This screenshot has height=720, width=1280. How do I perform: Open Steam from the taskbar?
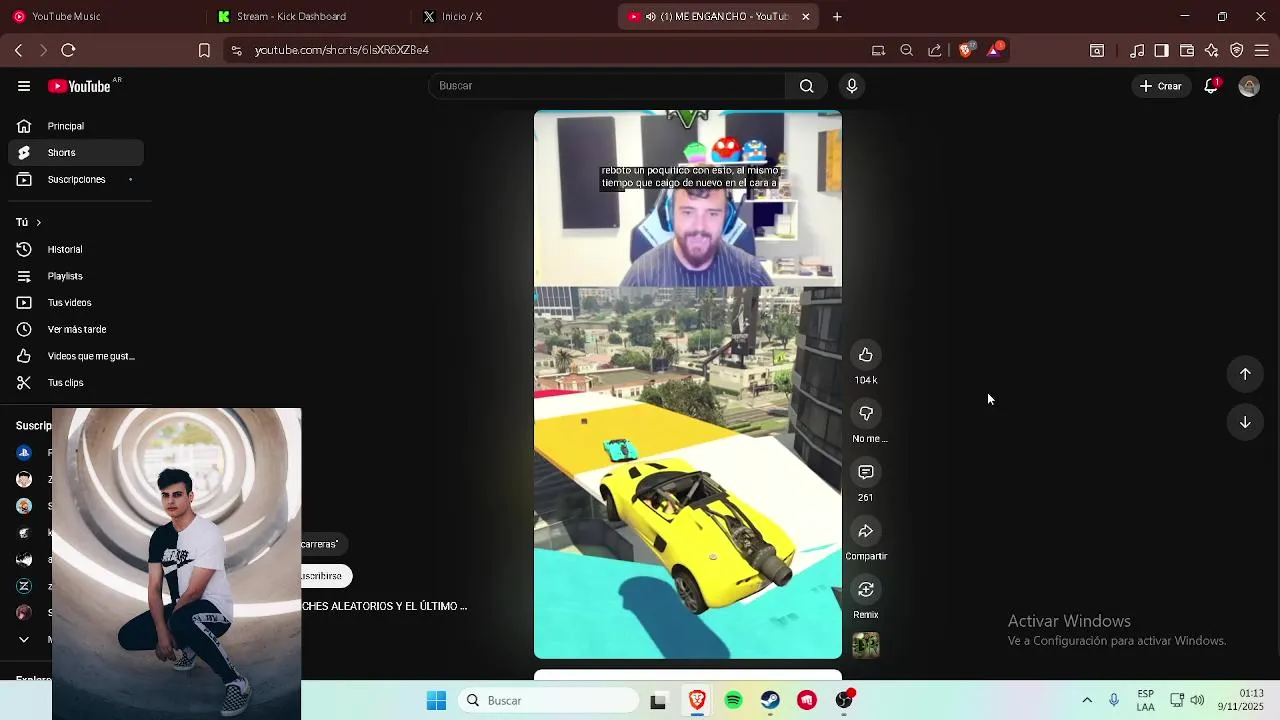(770, 701)
